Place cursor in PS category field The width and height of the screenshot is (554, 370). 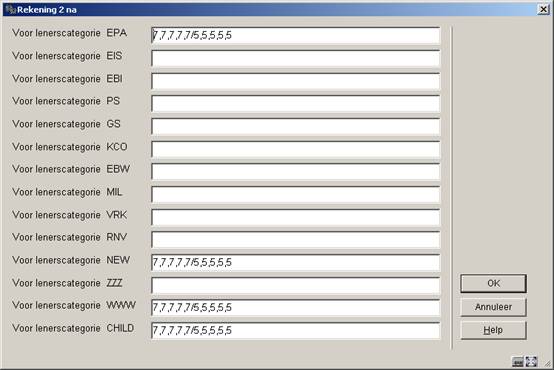[296, 104]
